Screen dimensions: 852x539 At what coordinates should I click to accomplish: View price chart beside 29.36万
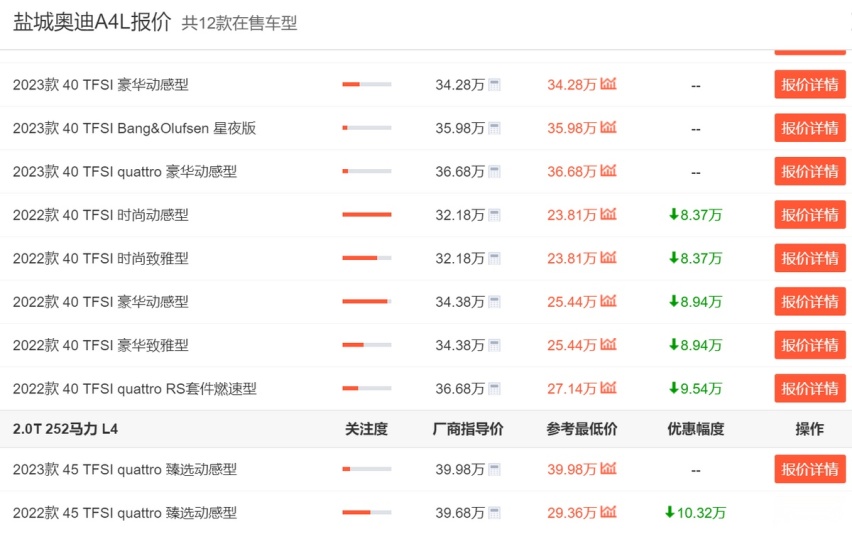tap(609, 511)
